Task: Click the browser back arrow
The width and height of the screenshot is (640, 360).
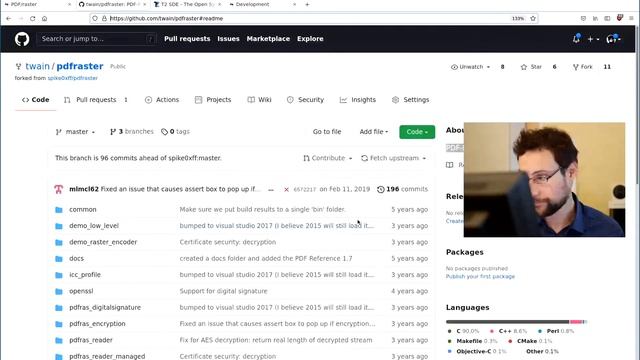Action: 9,18
